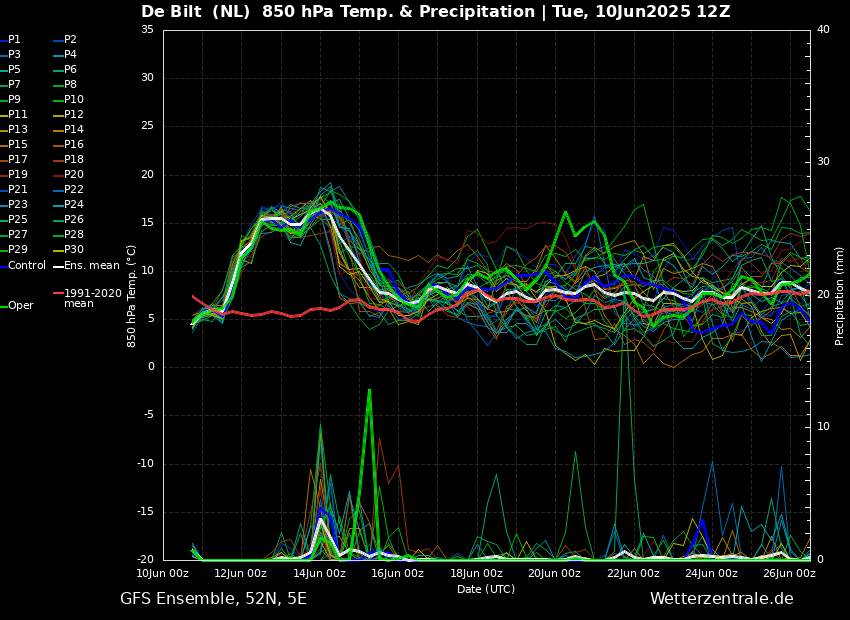
Task: Select the 26Jun 00z date tick label
Action: click(x=789, y=574)
